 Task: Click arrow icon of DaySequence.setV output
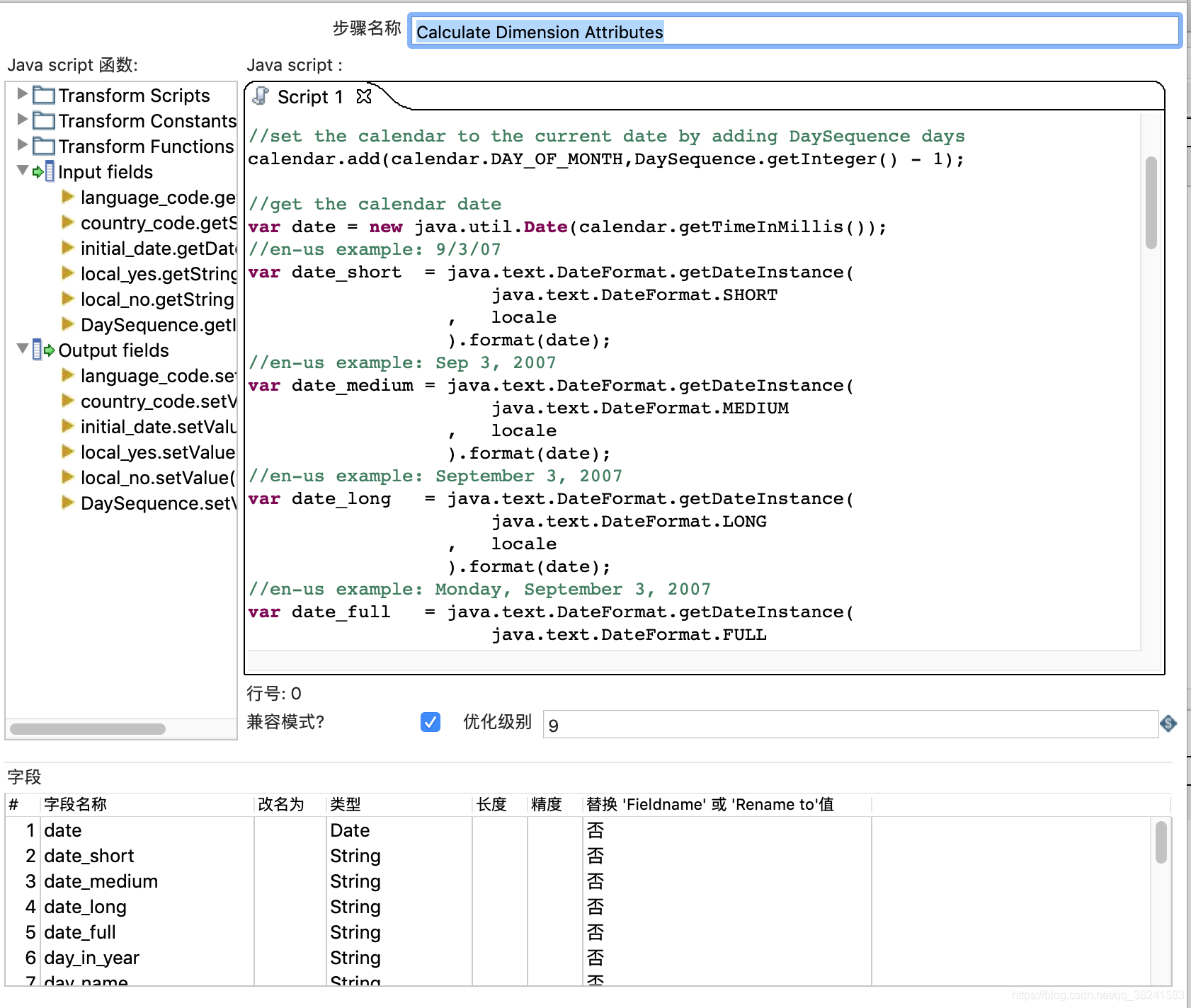pos(68,502)
